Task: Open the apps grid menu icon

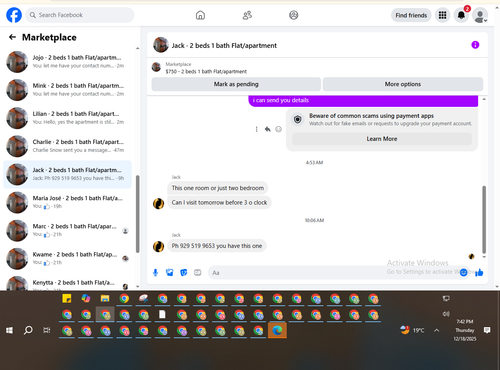Action: tap(442, 15)
